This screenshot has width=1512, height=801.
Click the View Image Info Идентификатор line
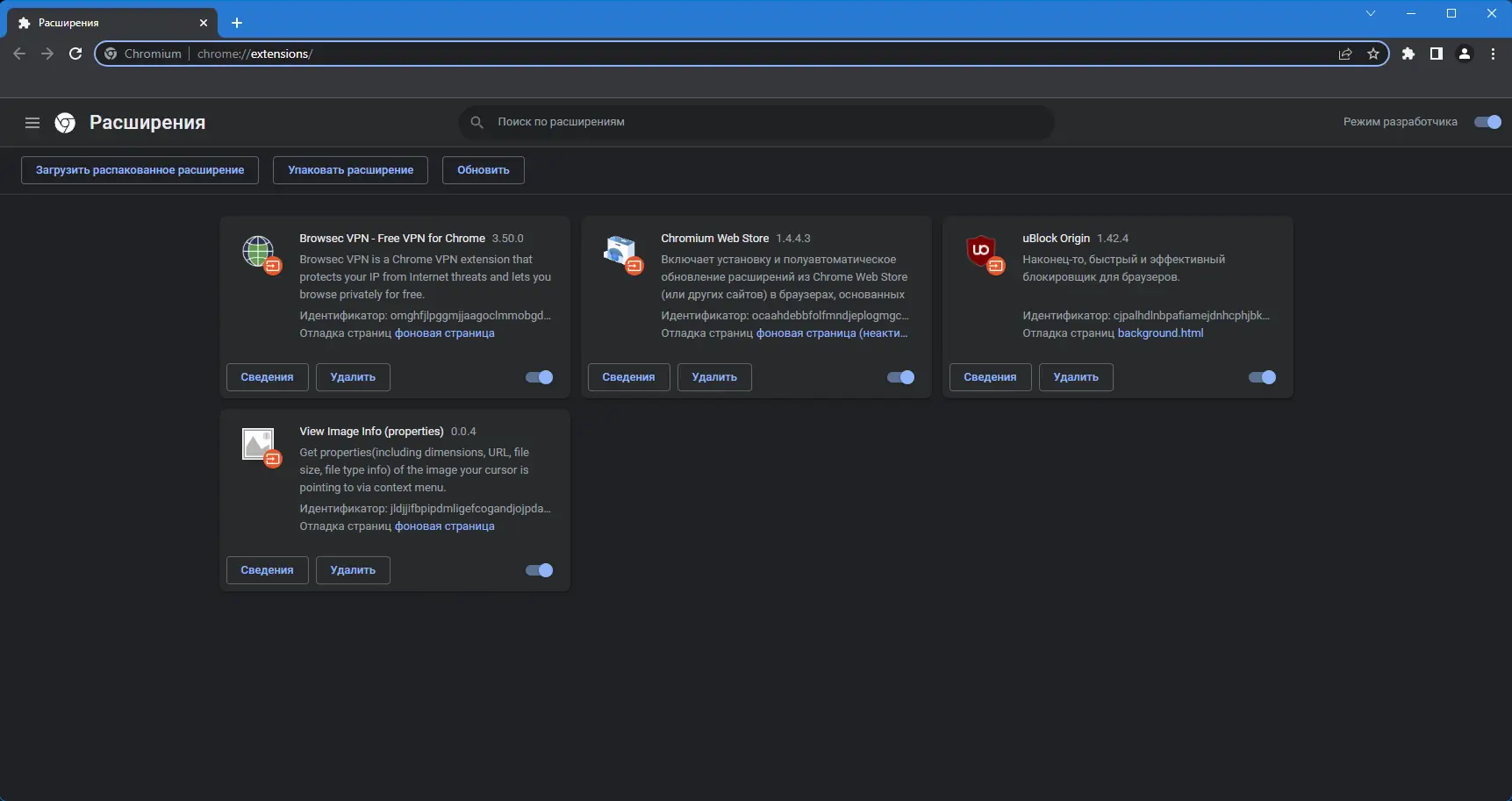[426, 509]
